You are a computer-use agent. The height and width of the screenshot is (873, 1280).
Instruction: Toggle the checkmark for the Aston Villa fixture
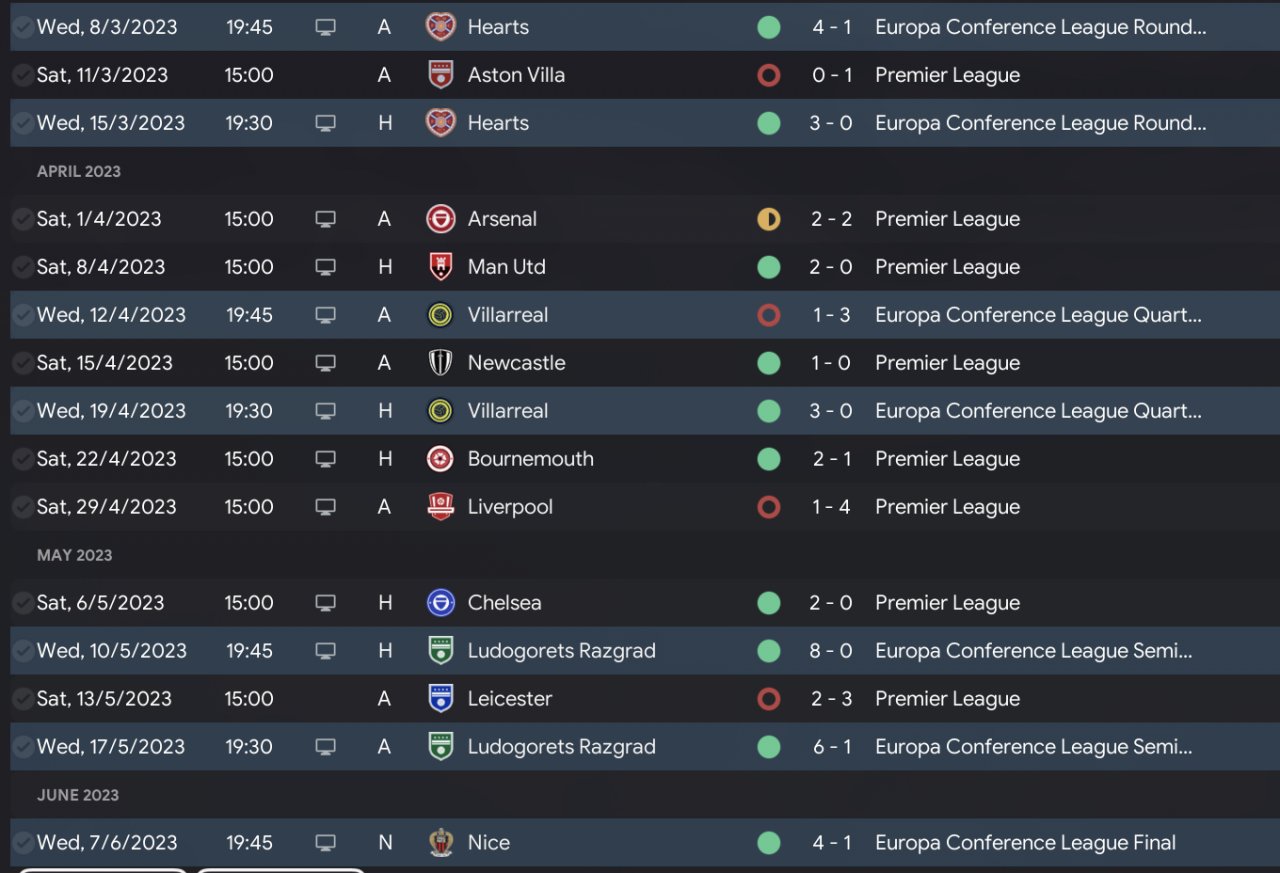[x=22, y=75]
